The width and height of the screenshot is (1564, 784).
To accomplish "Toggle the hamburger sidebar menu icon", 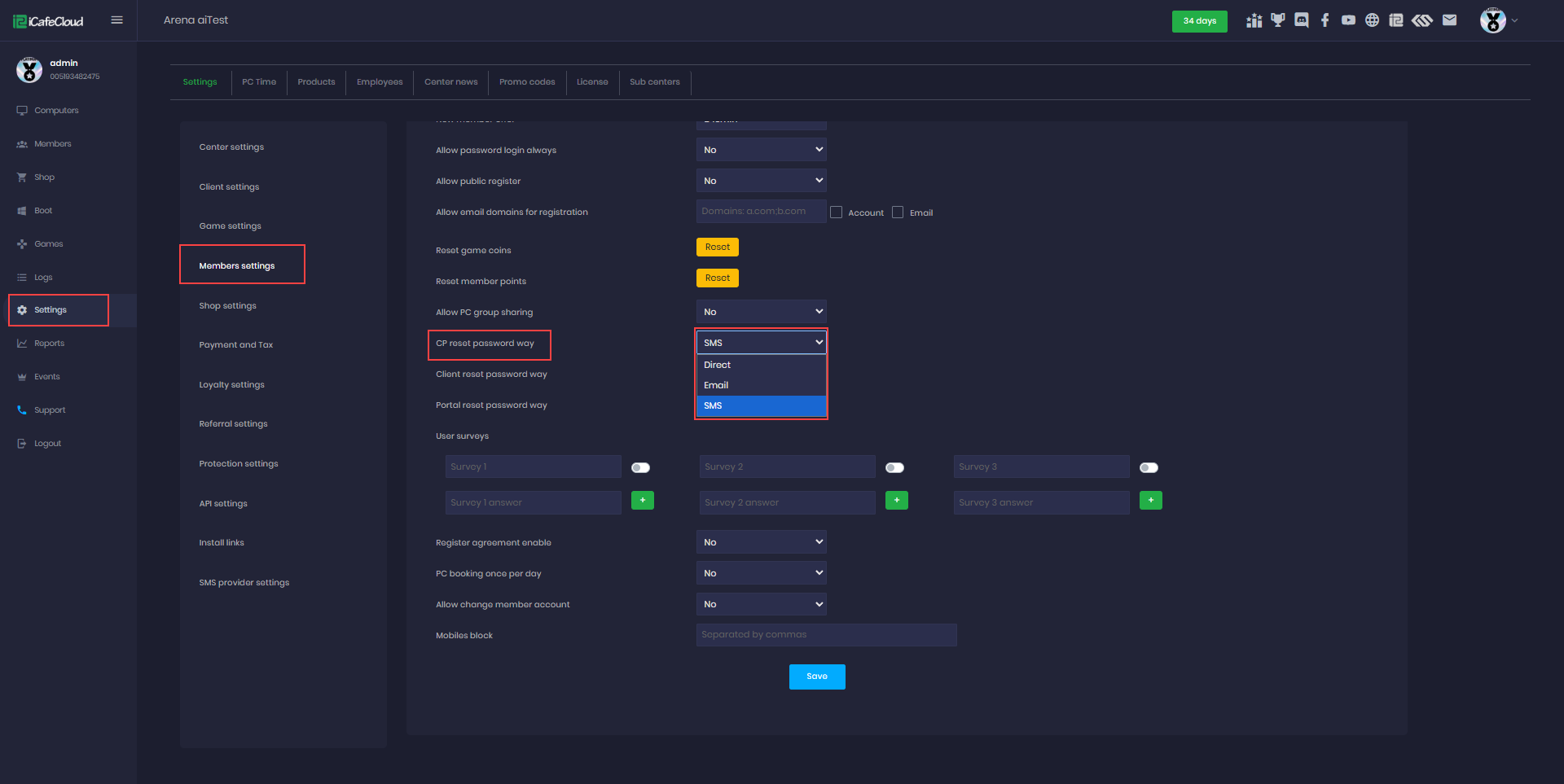I will click(x=116, y=20).
